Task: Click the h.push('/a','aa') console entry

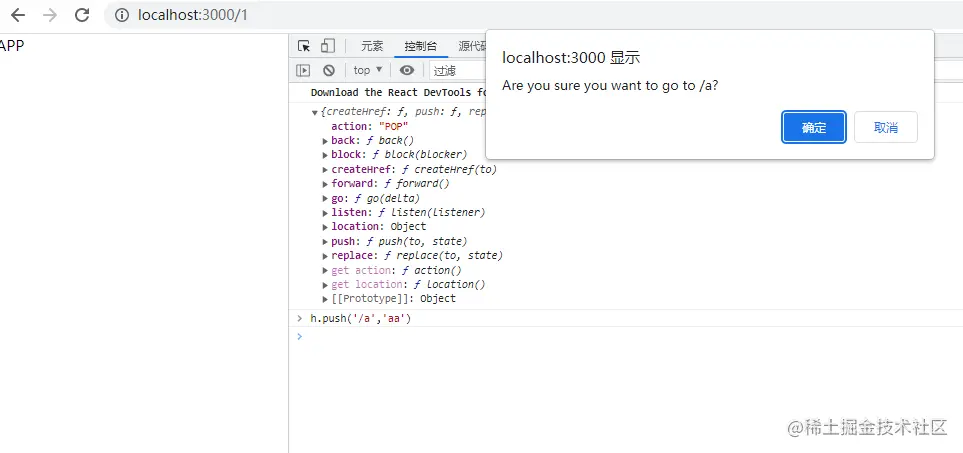Action: click(360, 319)
